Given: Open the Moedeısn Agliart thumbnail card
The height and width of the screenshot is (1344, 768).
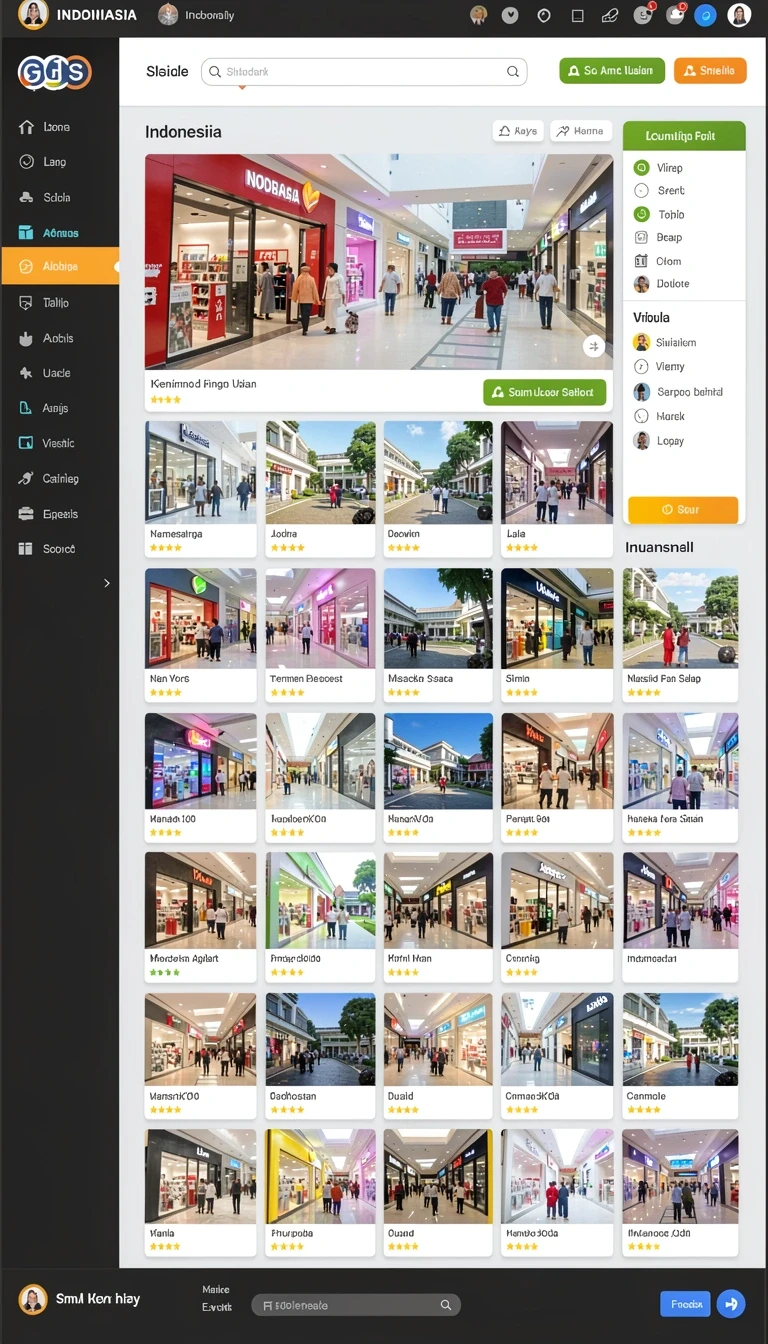Looking at the screenshot, I should (200, 916).
